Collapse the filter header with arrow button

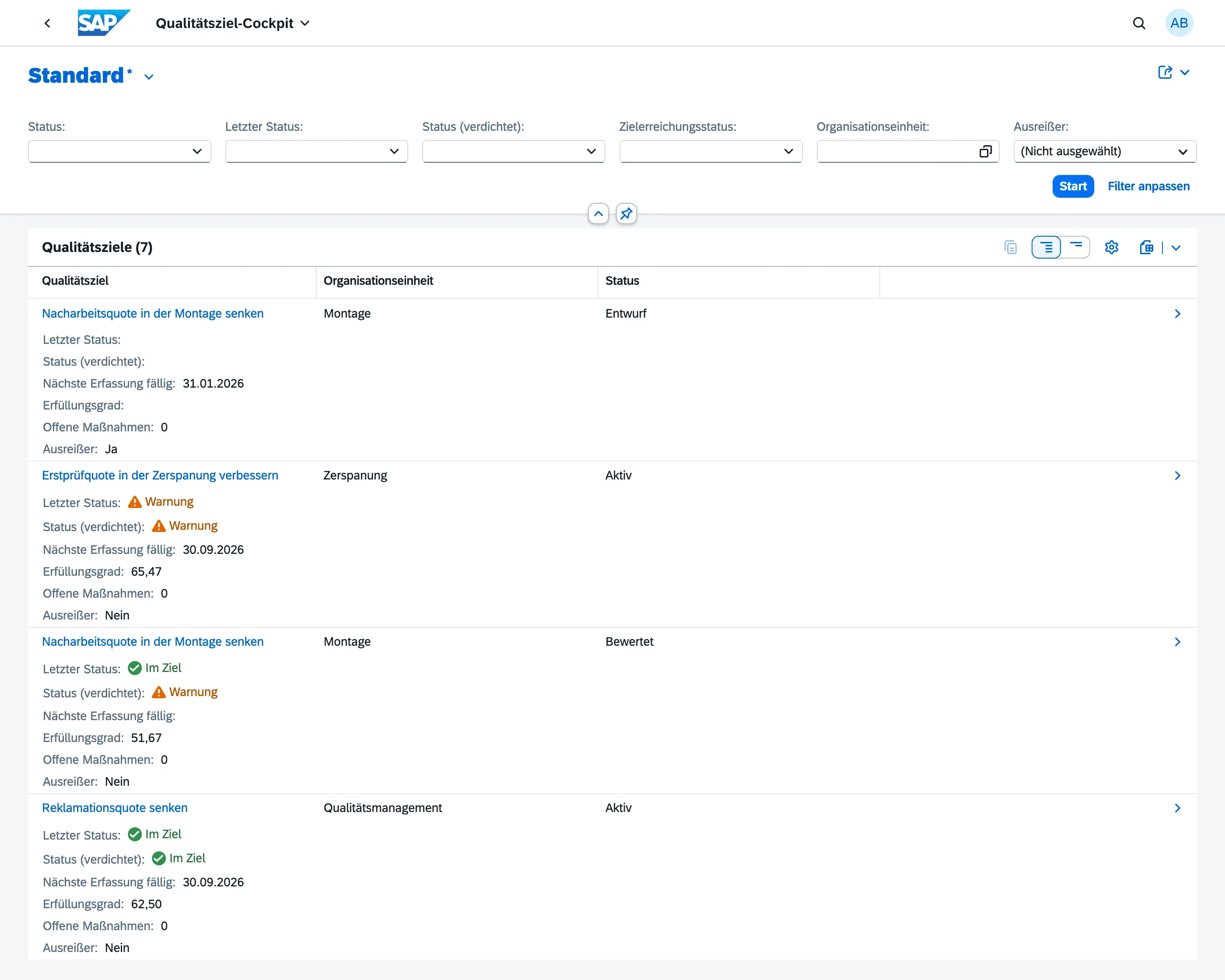tap(598, 213)
